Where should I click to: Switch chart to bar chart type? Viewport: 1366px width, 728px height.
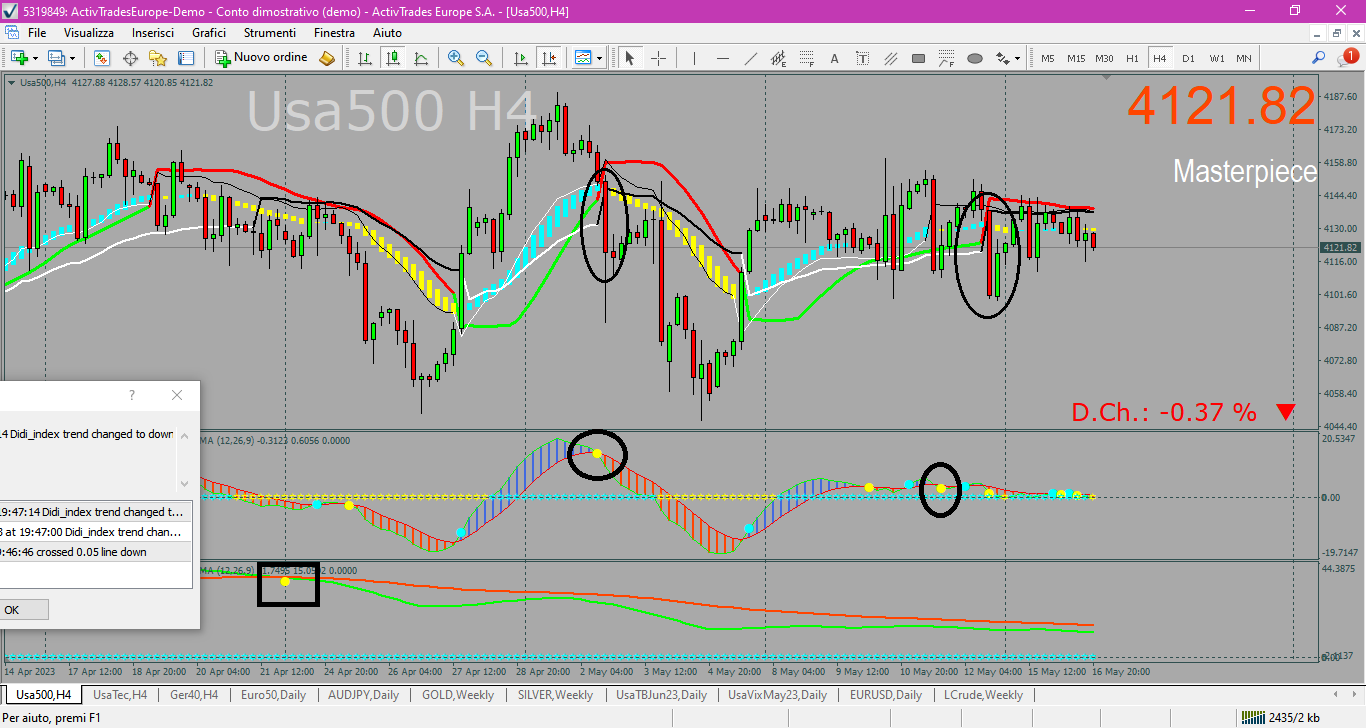pos(366,58)
